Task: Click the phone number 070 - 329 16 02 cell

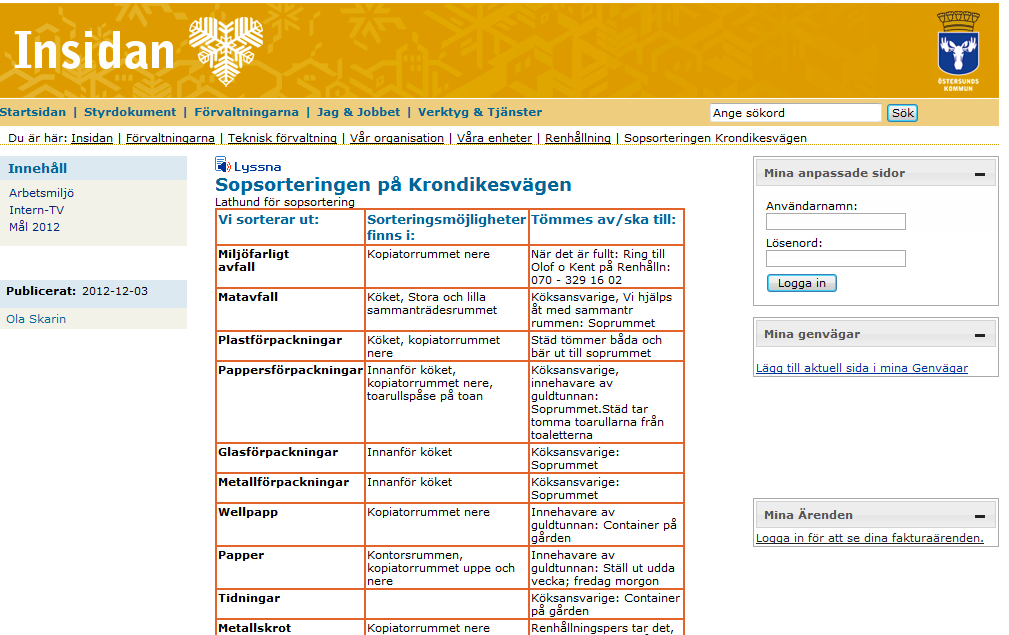Action: tap(606, 266)
